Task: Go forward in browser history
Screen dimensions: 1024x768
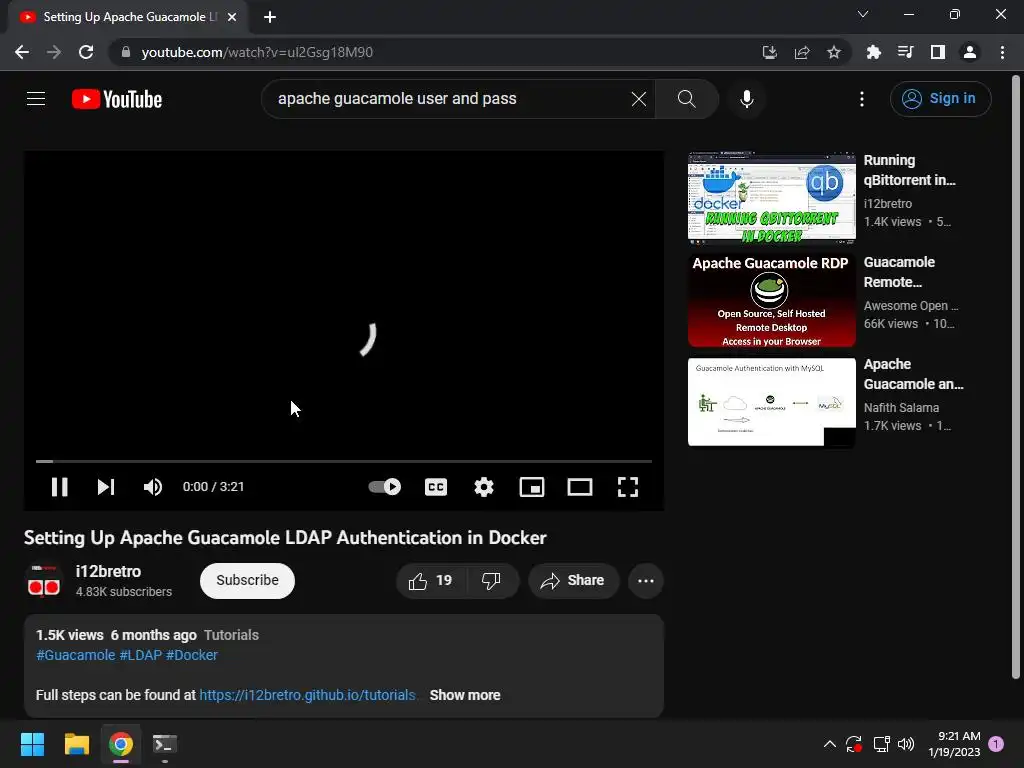Action: tap(54, 52)
